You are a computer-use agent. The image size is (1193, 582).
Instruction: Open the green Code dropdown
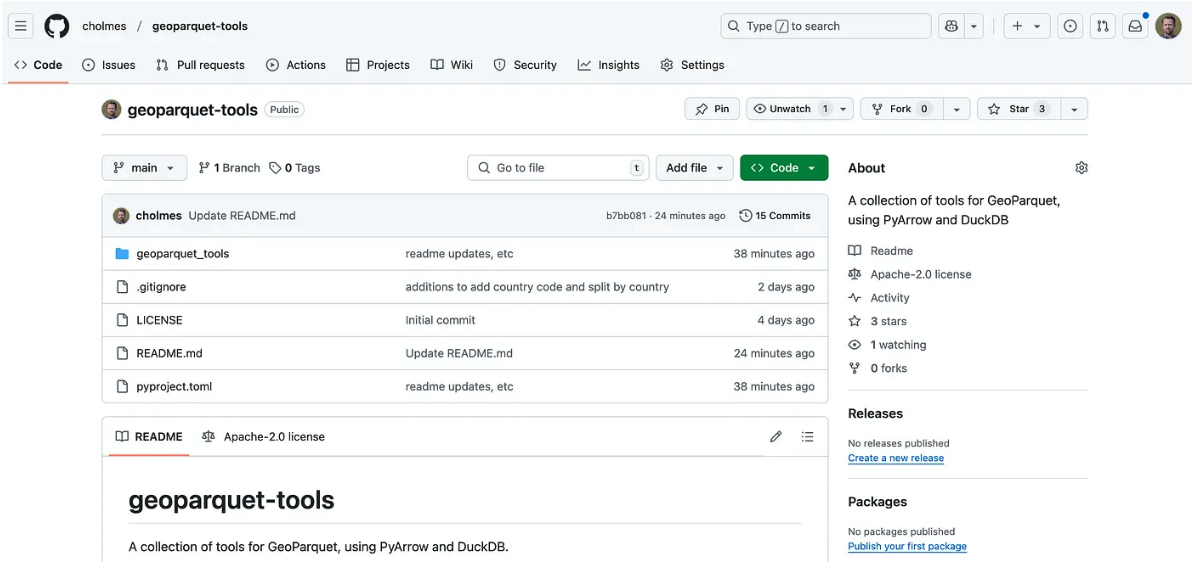783,168
